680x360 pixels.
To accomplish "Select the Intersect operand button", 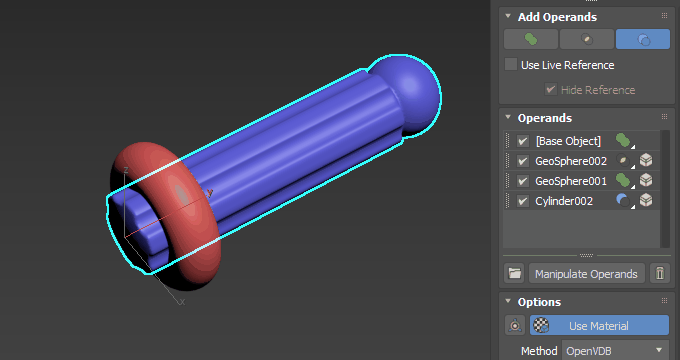I will (x=587, y=39).
